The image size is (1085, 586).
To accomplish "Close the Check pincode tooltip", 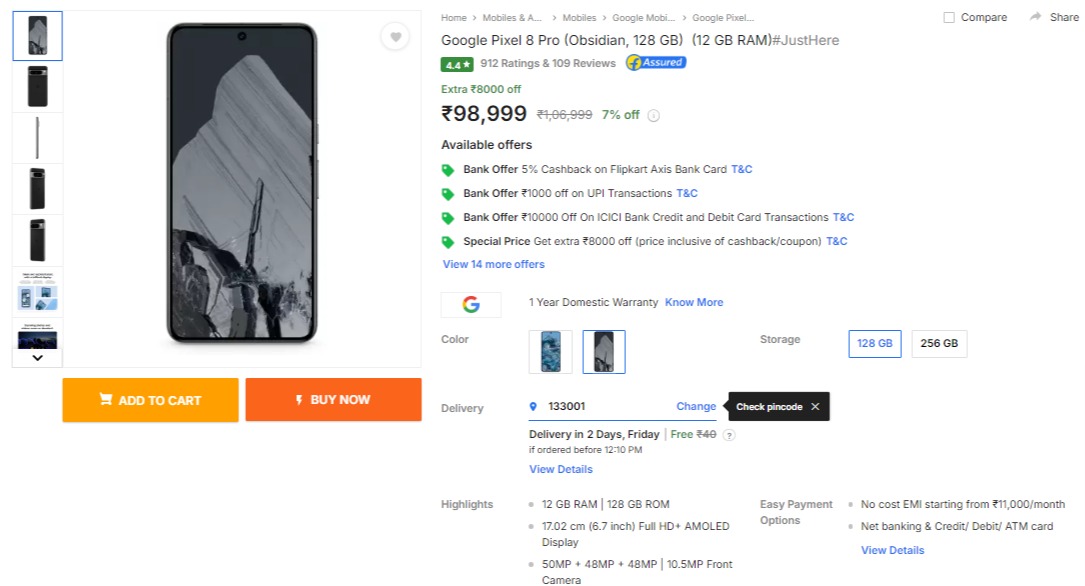I will (x=815, y=407).
